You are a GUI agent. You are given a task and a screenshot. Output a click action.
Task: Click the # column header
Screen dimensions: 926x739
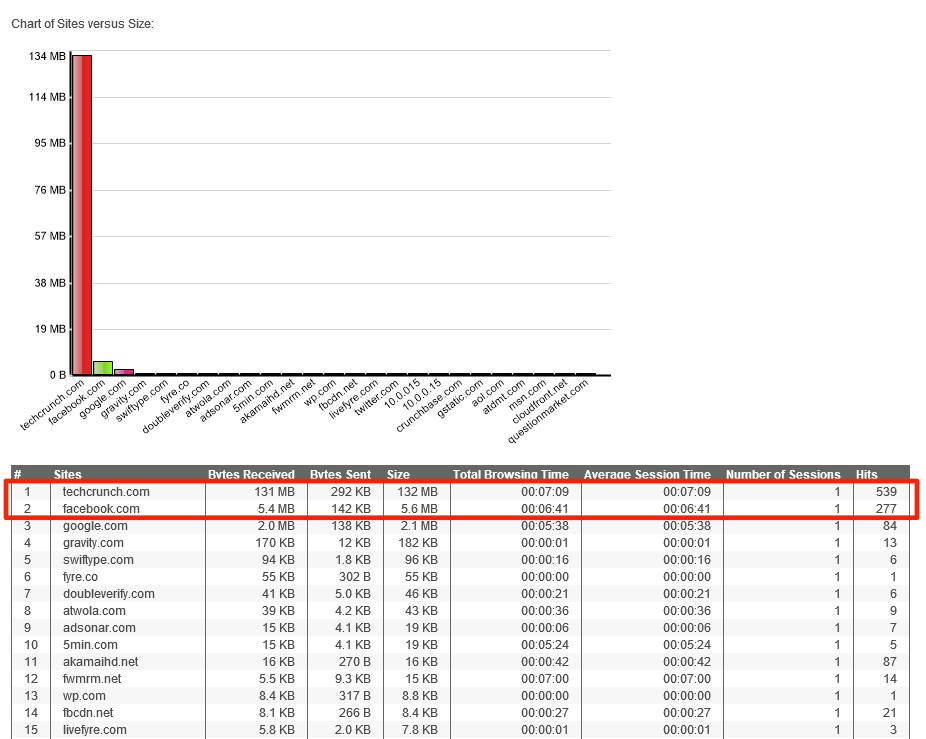click(x=18, y=474)
